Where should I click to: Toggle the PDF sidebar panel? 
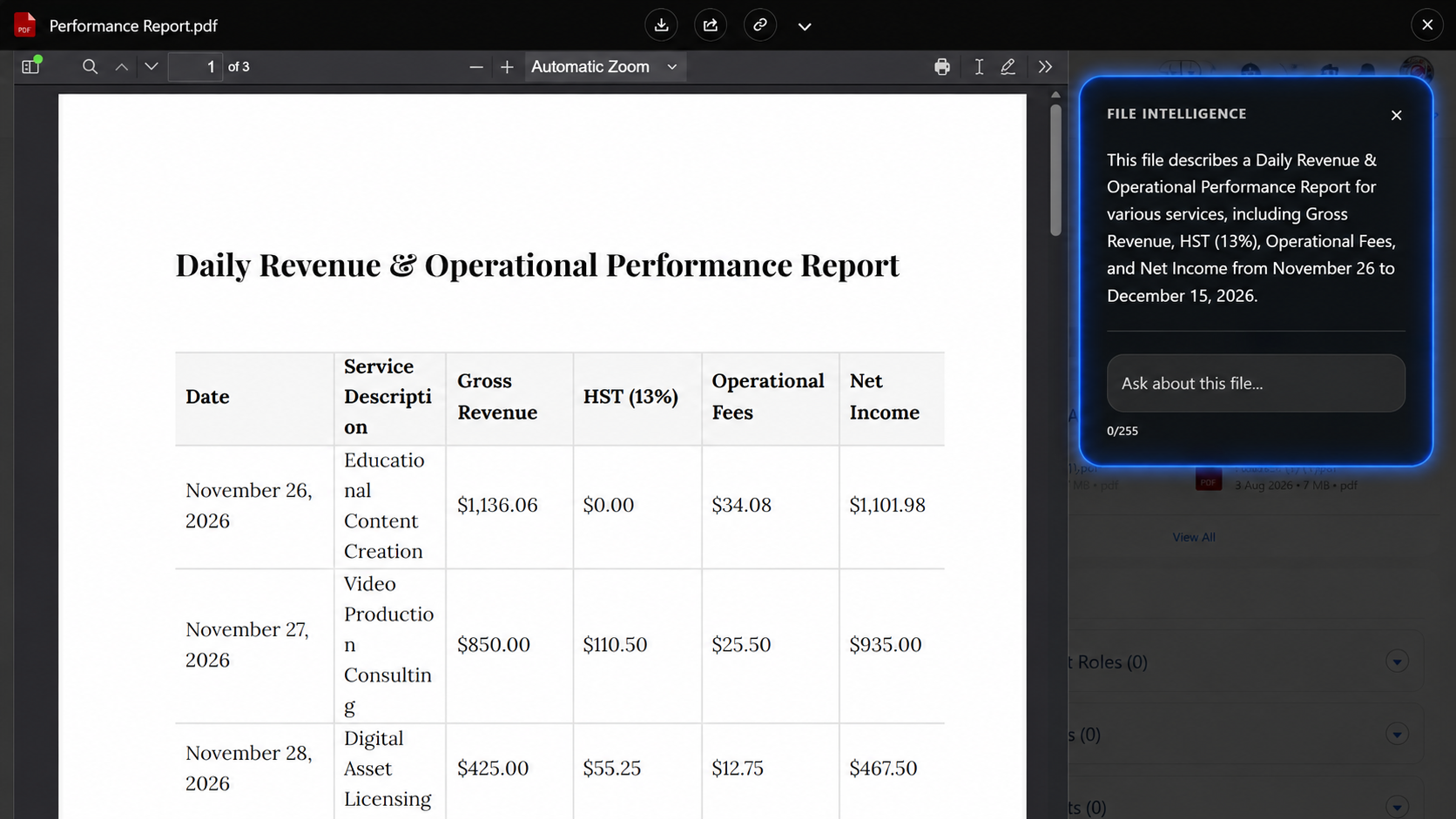coord(31,66)
